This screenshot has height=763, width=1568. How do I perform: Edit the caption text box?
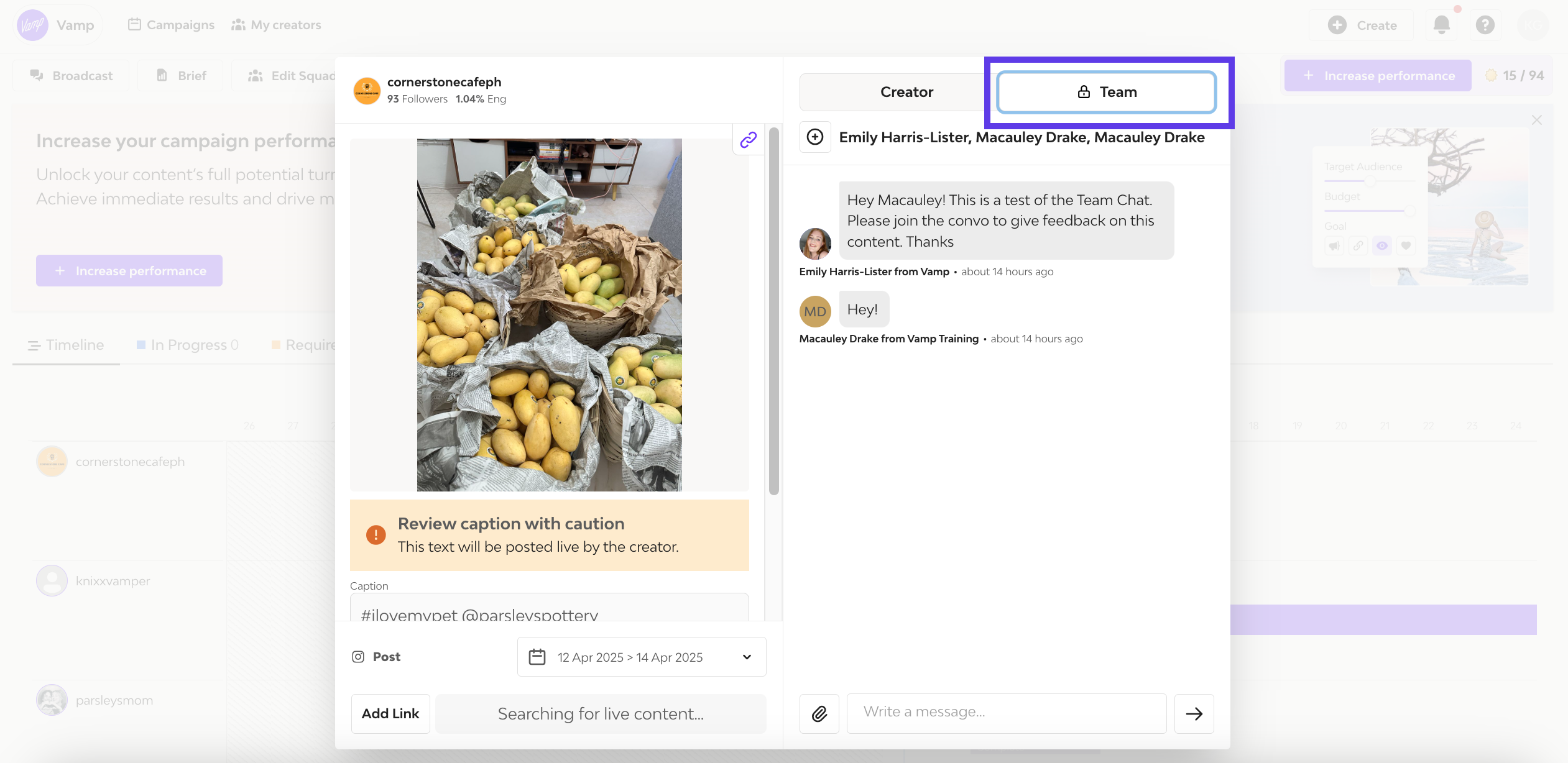(x=549, y=608)
